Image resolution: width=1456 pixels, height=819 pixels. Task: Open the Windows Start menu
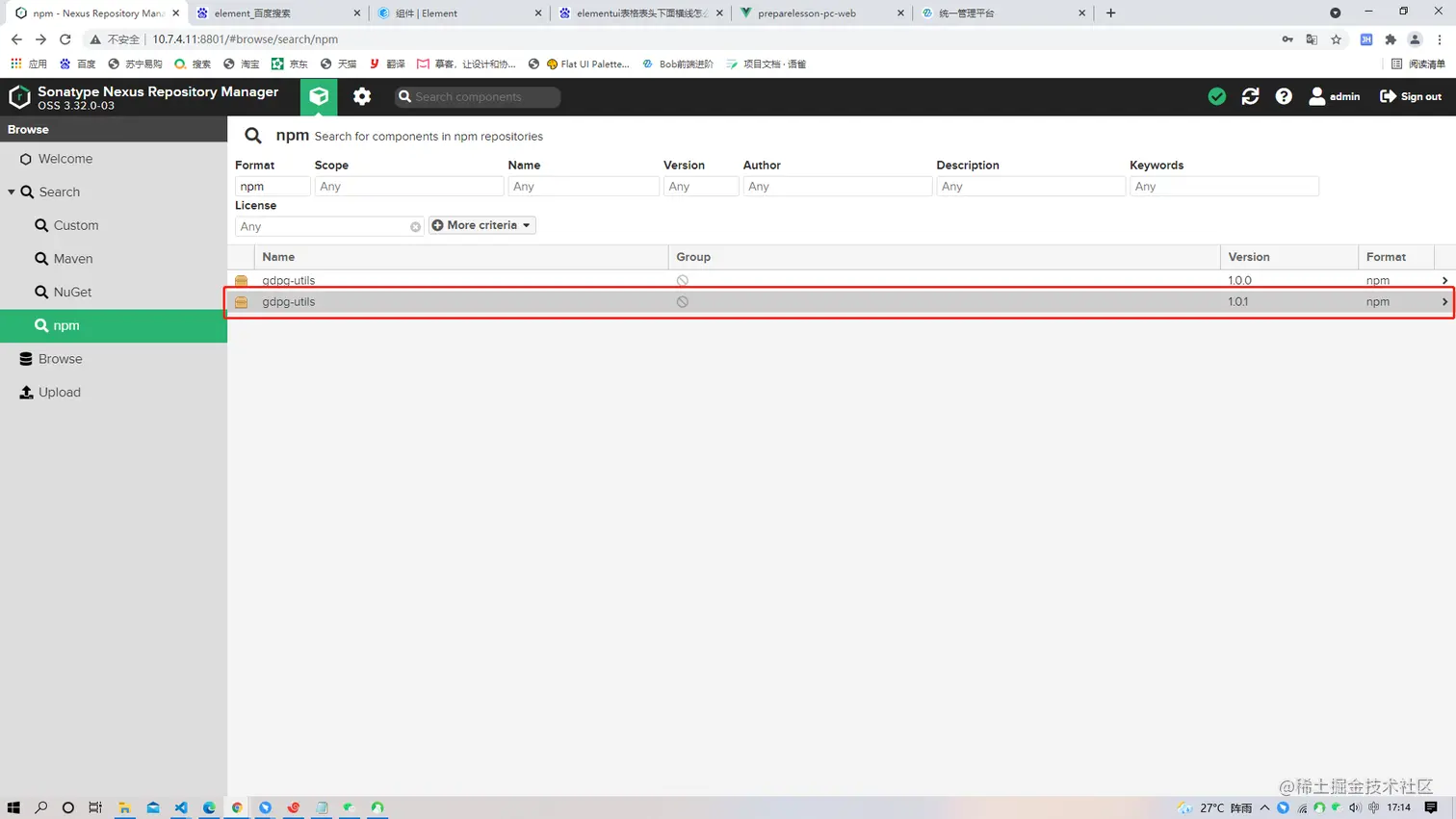(x=13, y=807)
